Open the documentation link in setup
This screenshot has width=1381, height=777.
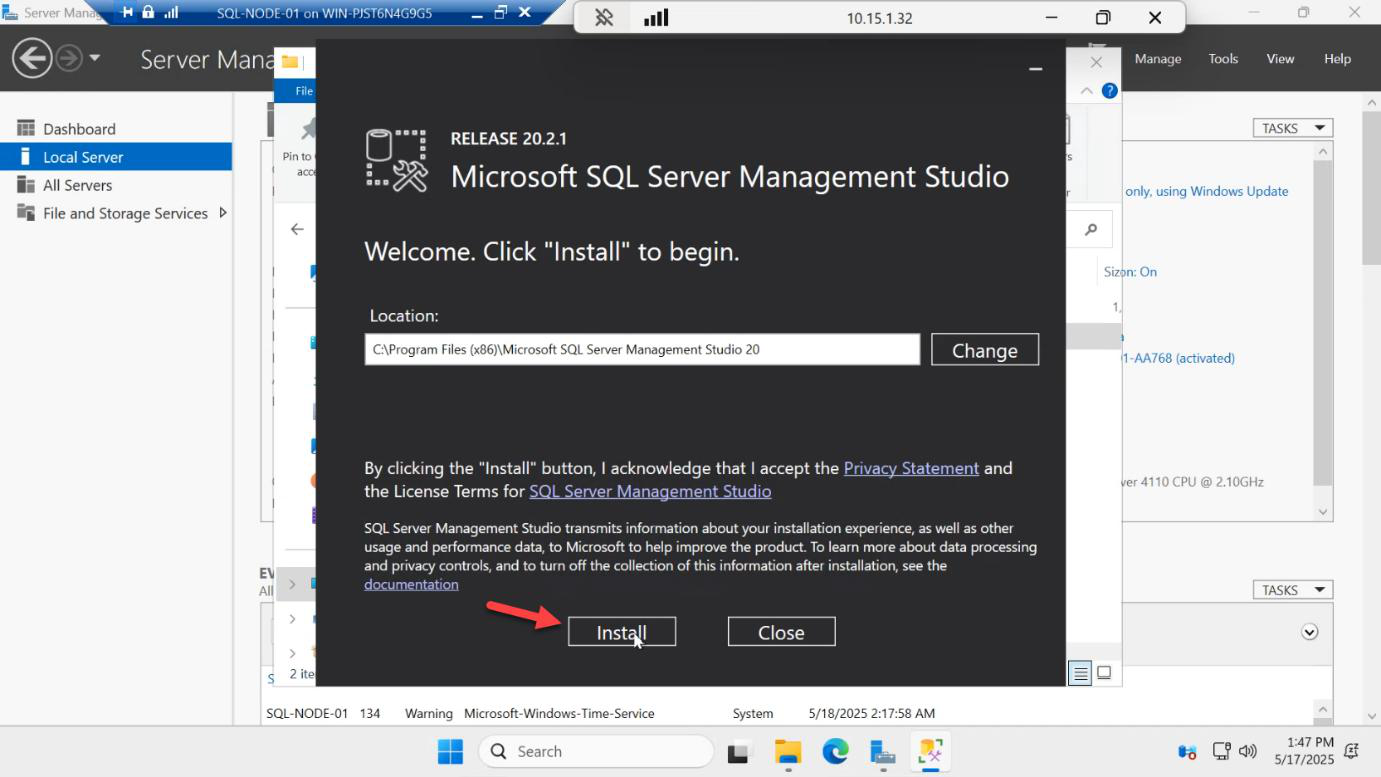pos(411,584)
